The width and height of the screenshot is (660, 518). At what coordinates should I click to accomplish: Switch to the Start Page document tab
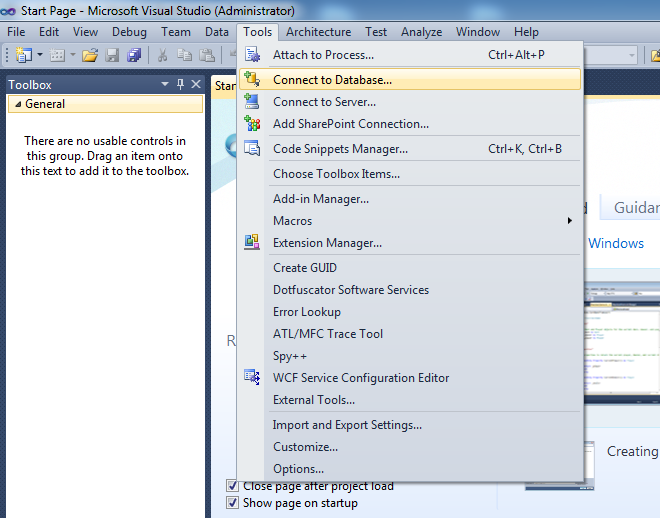click(224, 86)
